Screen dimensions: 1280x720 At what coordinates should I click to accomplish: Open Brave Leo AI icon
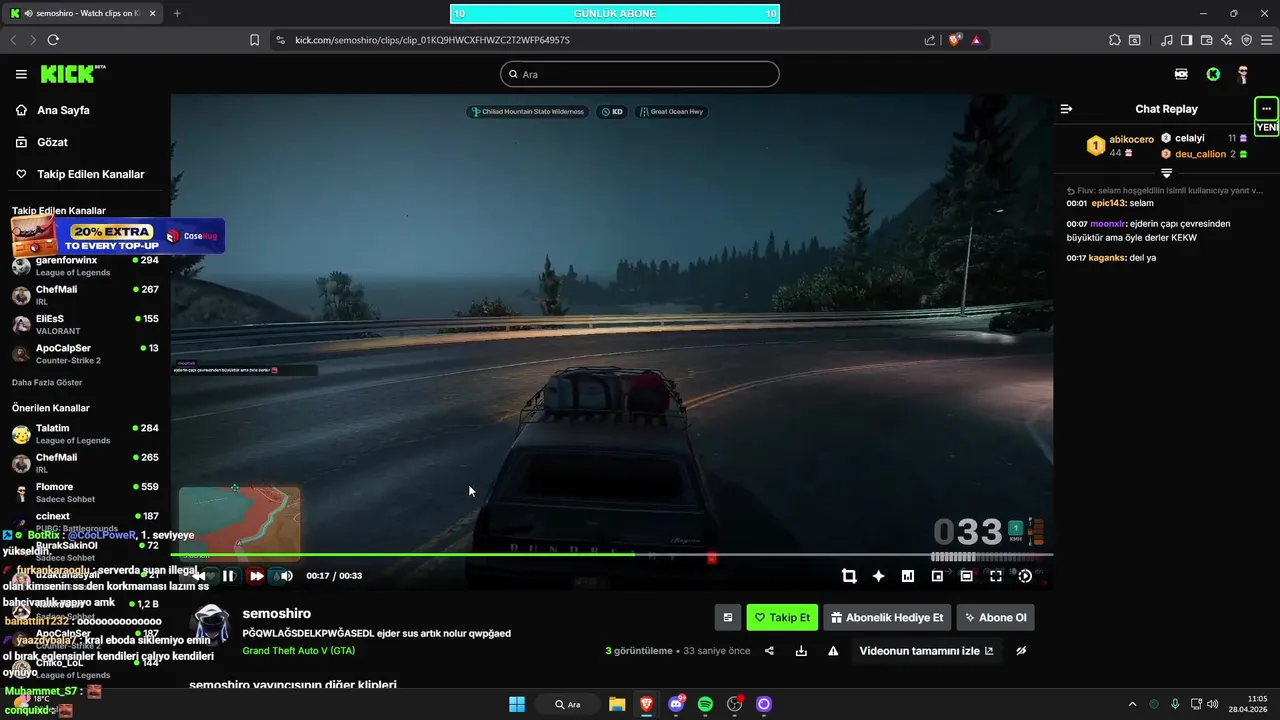[x=1226, y=40]
